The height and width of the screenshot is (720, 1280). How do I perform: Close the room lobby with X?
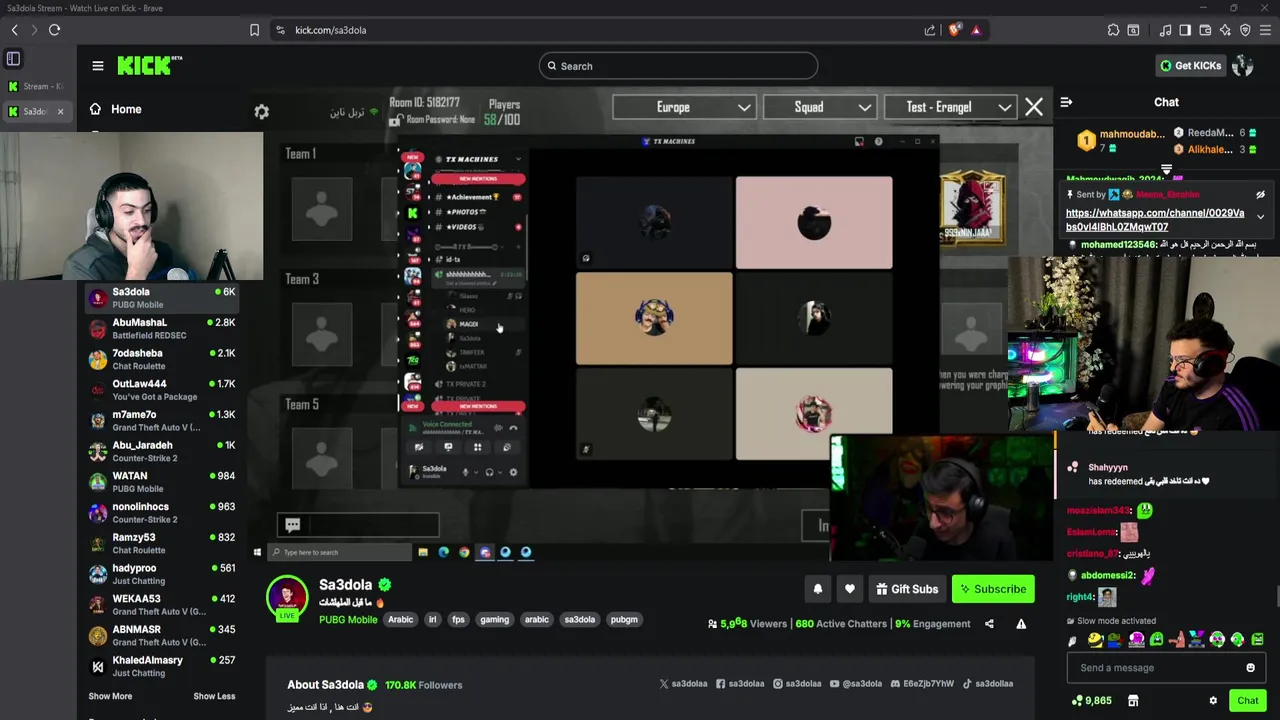click(1034, 107)
